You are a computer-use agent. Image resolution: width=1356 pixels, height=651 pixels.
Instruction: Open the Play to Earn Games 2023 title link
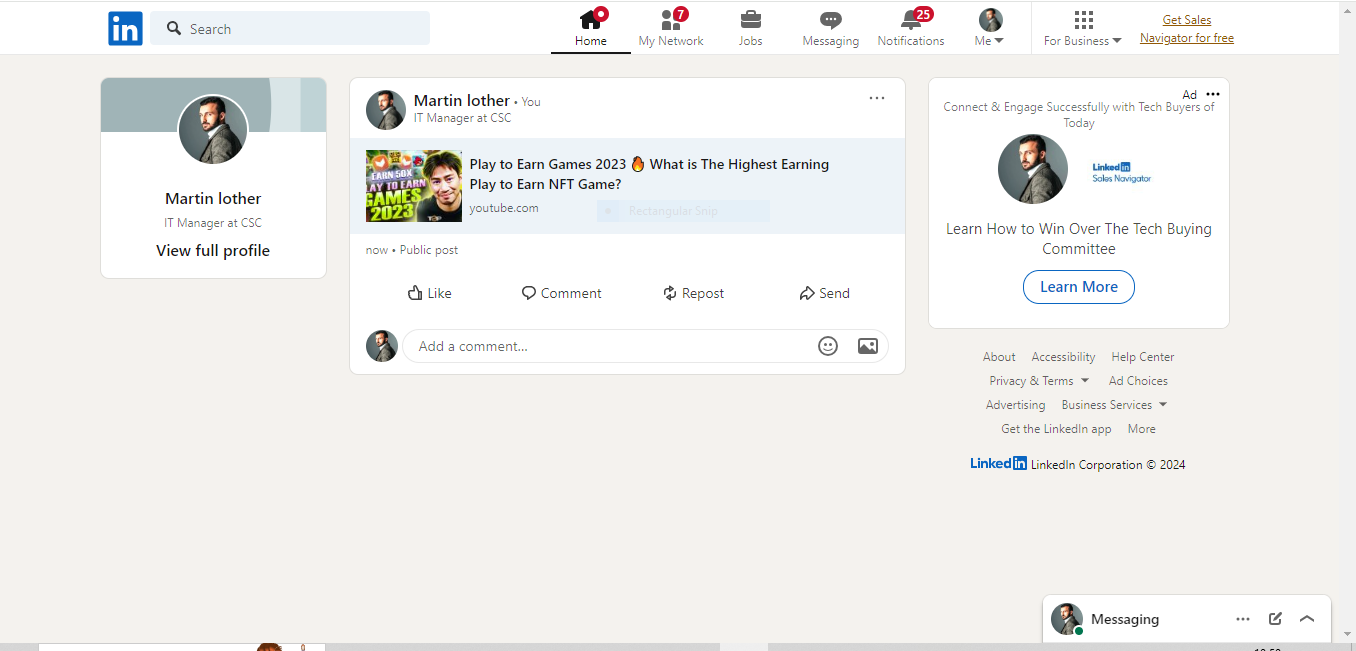(x=649, y=174)
